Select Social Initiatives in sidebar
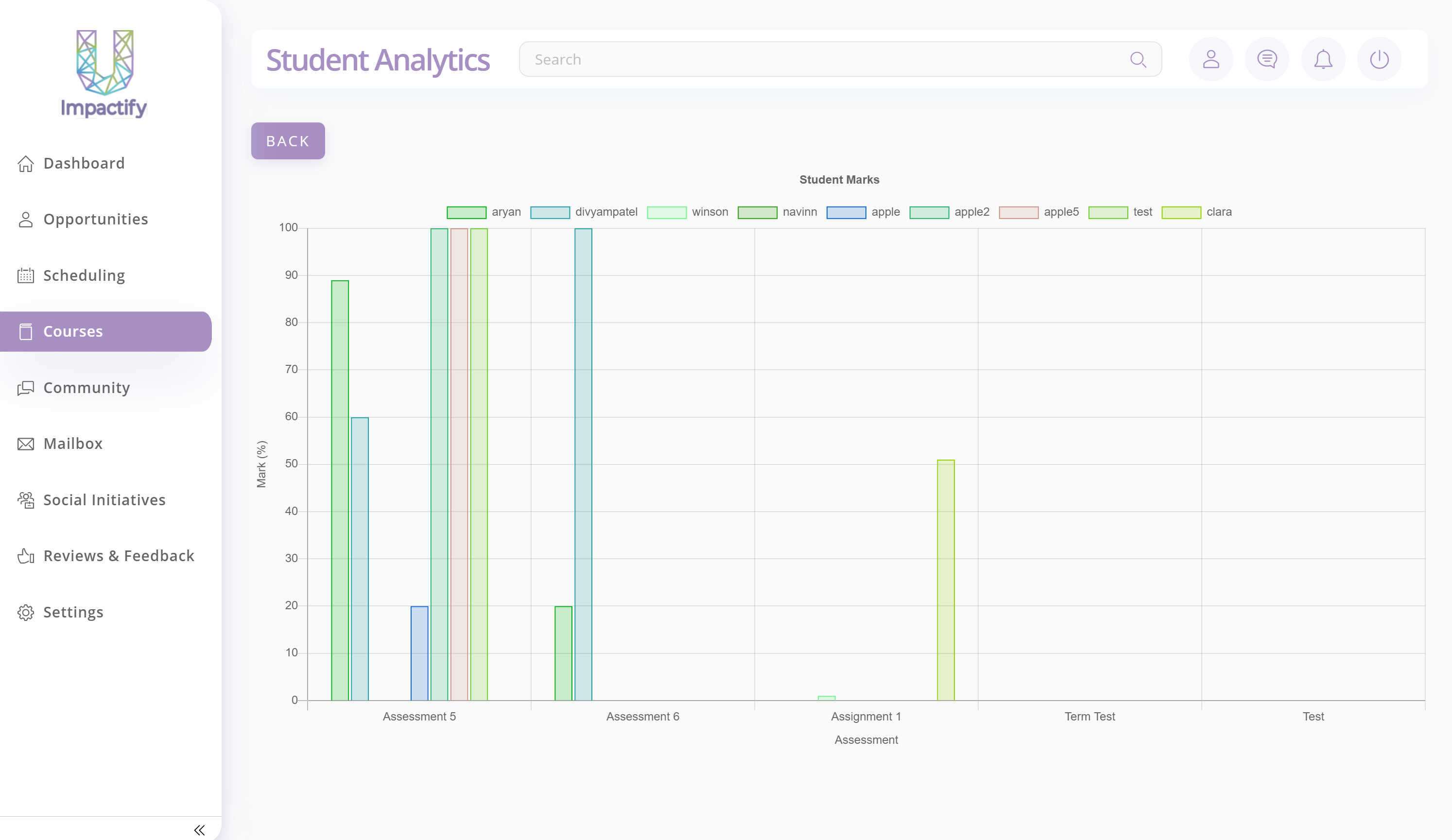The width and height of the screenshot is (1452, 840). click(104, 499)
